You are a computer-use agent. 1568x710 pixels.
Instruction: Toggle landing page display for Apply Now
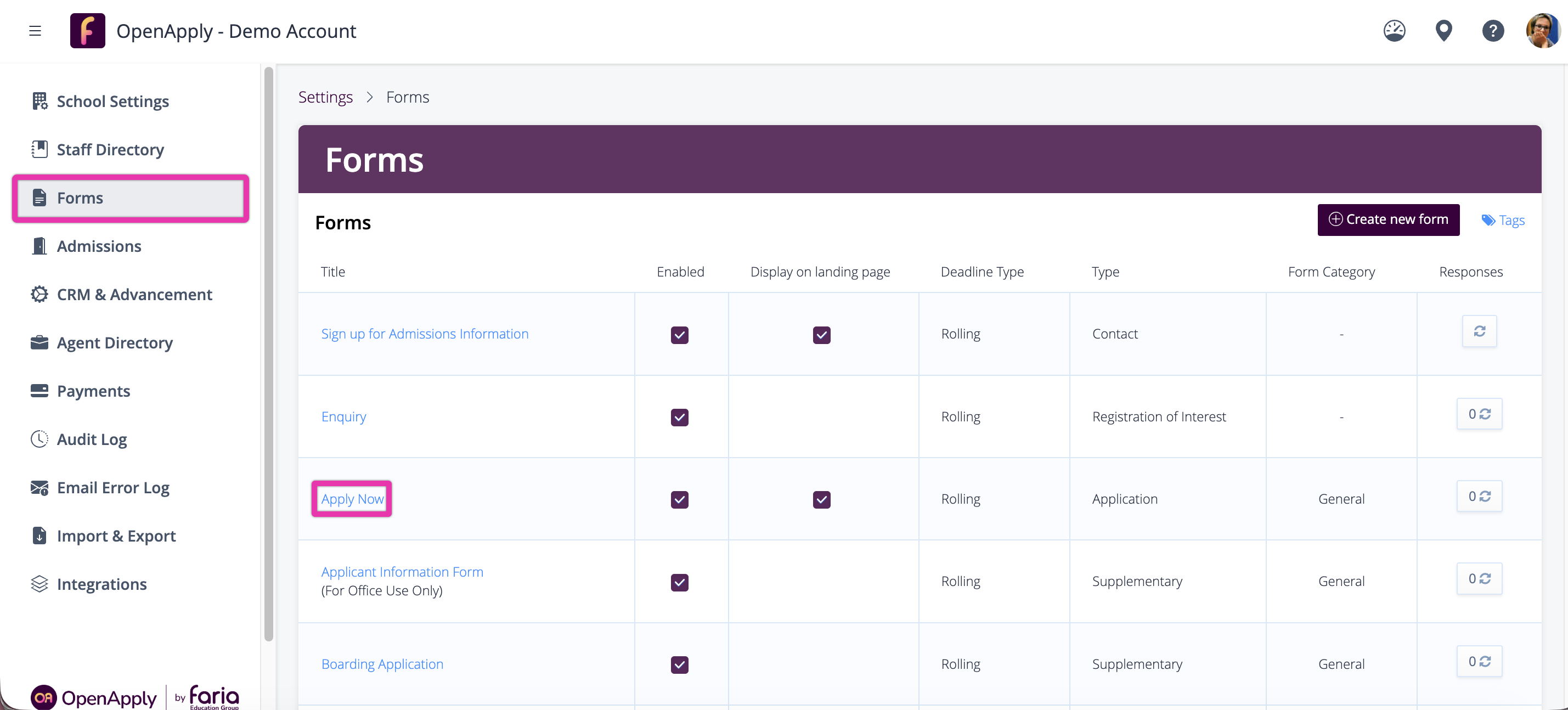point(821,499)
